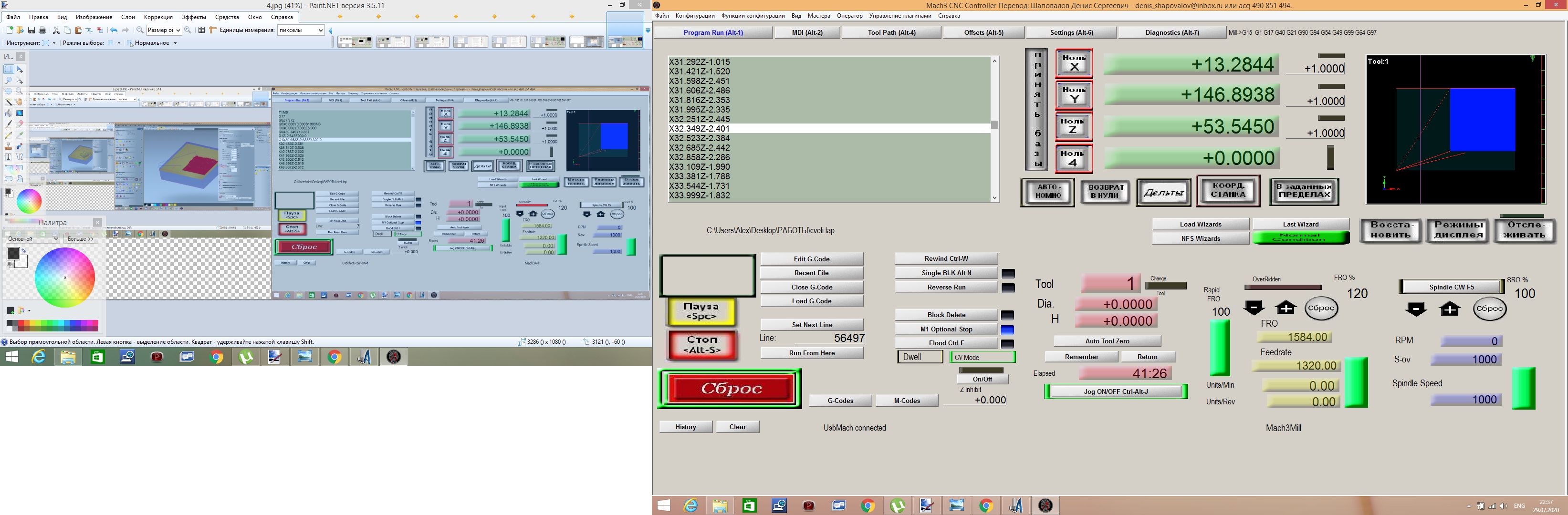Screen dimensions: 1568x515
Task: Toggle M1 Optional Stop
Action: point(946,329)
